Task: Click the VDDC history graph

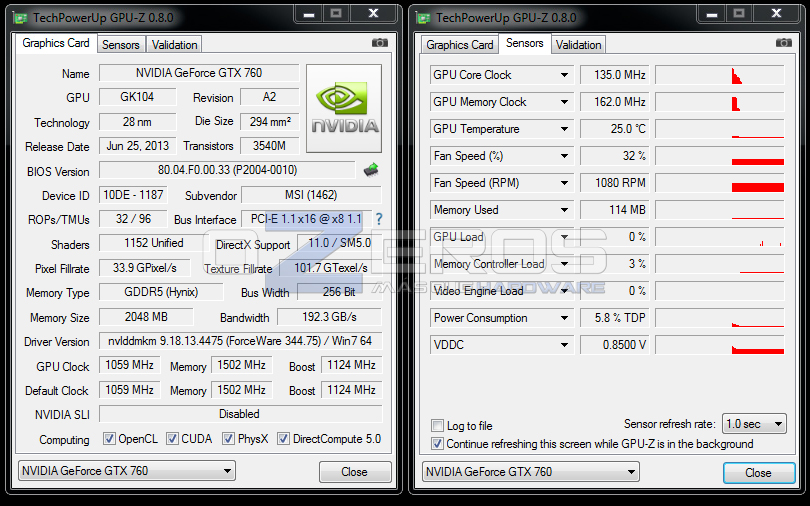Action: (720, 345)
